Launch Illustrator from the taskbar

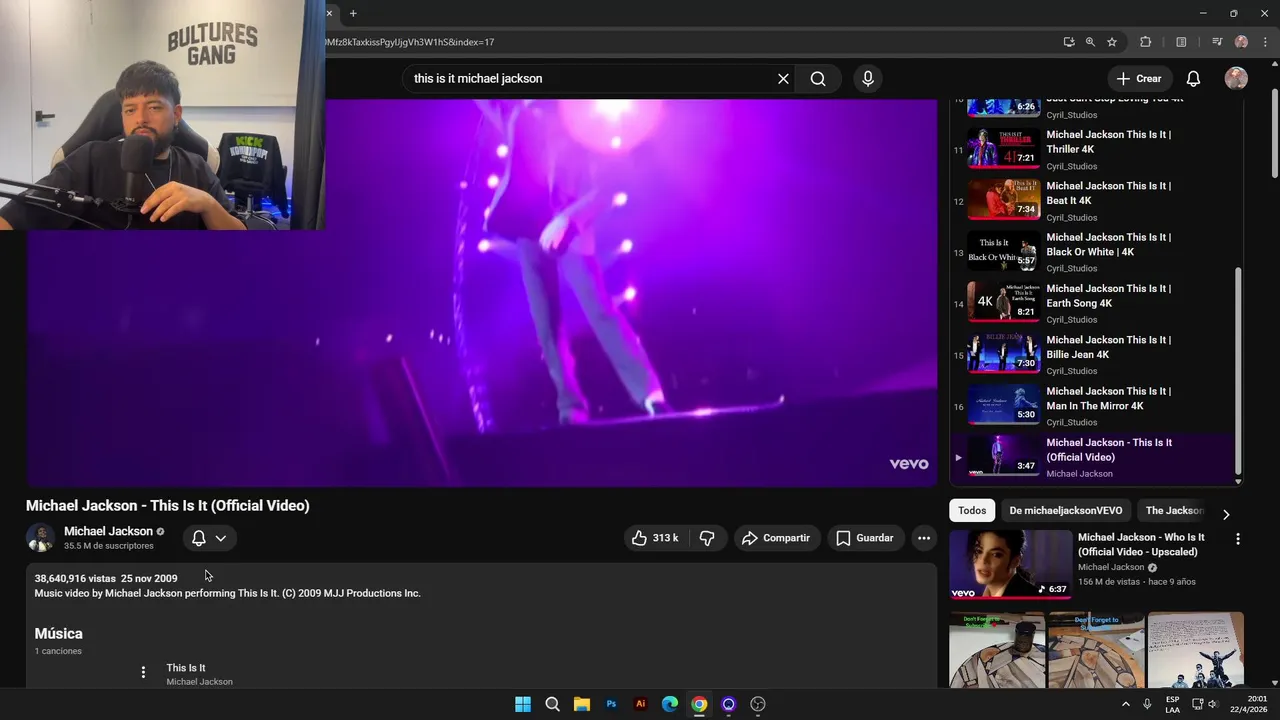click(x=641, y=704)
